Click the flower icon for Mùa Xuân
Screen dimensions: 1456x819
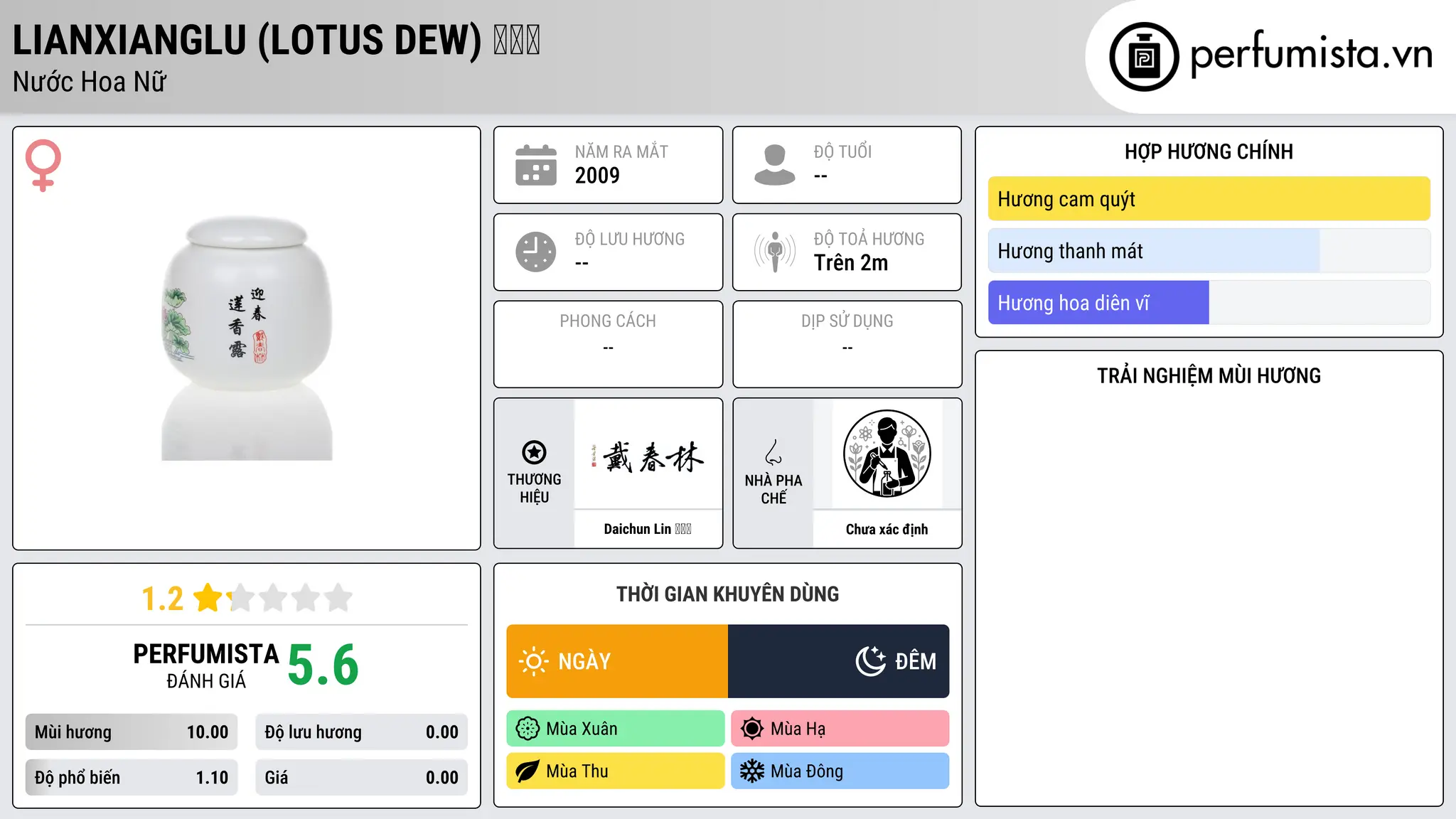coord(528,729)
